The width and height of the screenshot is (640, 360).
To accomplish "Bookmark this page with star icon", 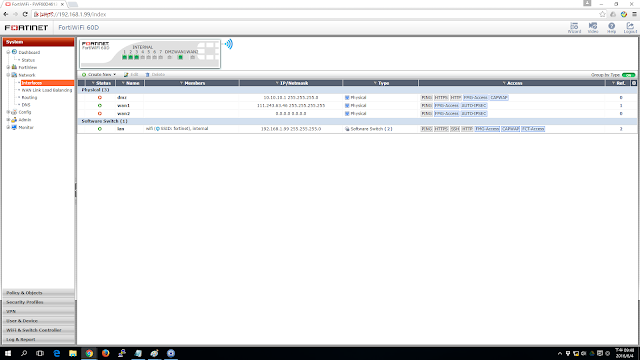I will click(602, 14).
